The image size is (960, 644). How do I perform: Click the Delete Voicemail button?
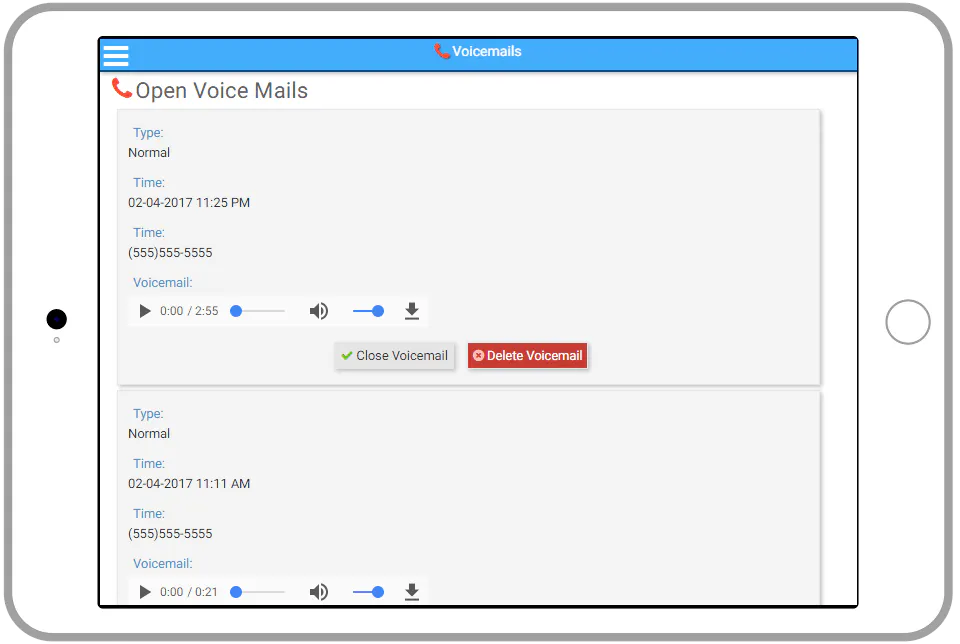[x=528, y=356]
